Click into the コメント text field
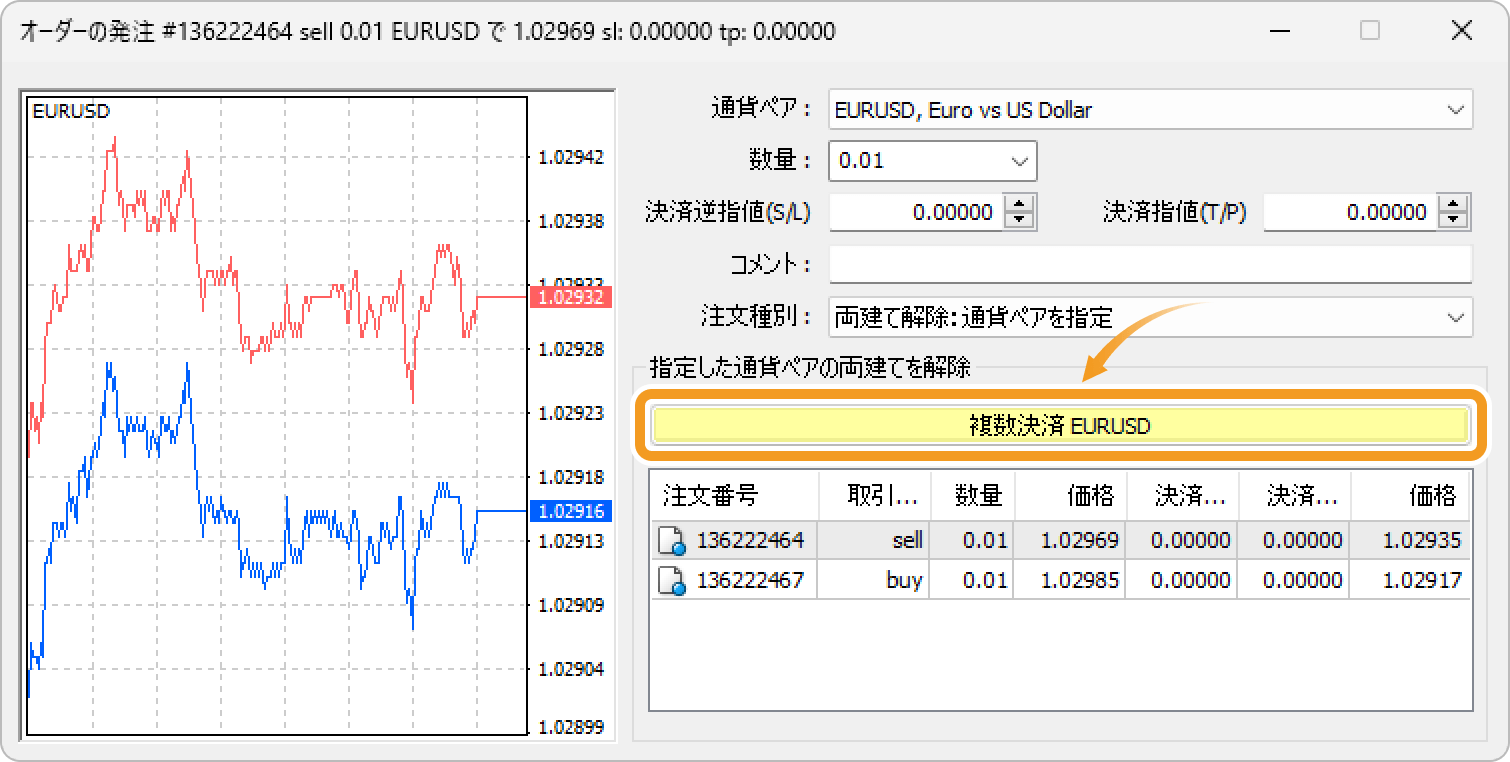The height and width of the screenshot is (762, 1510). point(1150,265)
